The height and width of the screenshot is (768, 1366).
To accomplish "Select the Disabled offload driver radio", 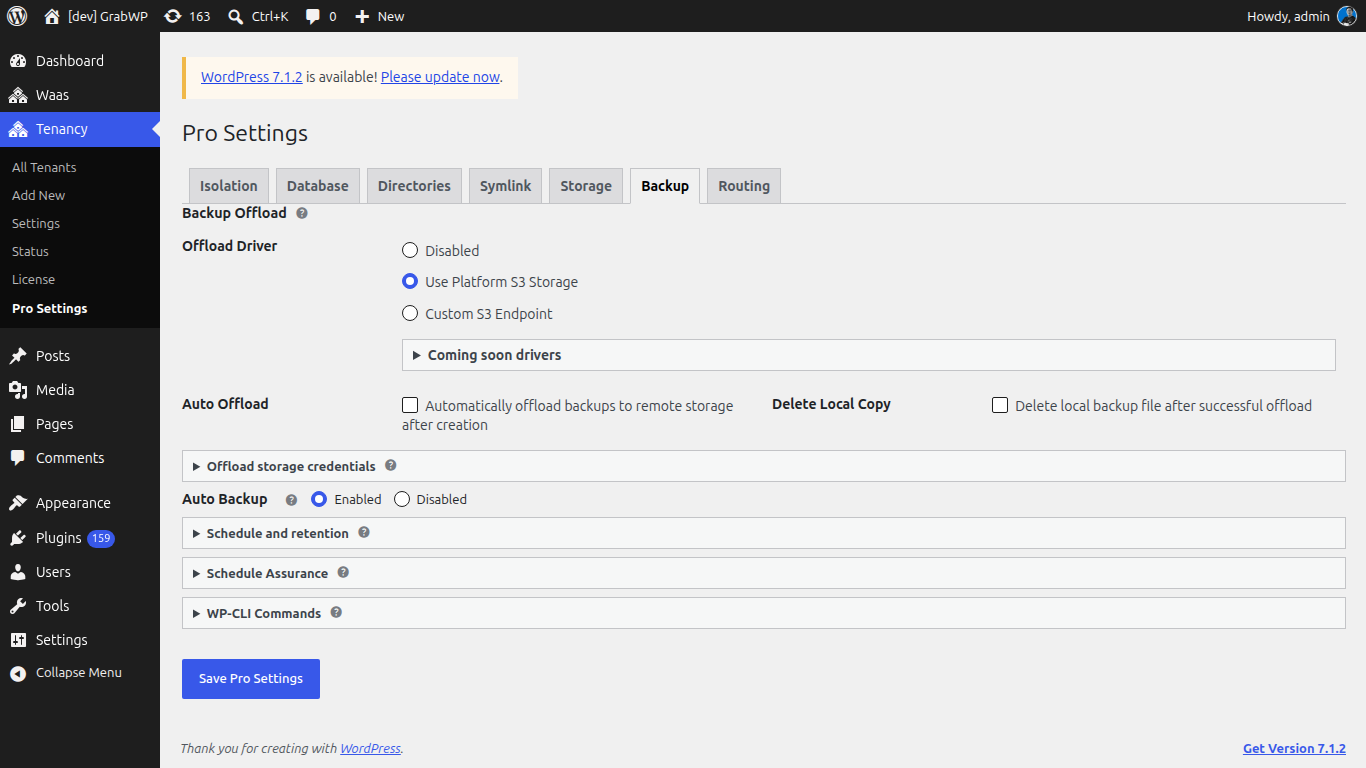I will tap(410, 250).
